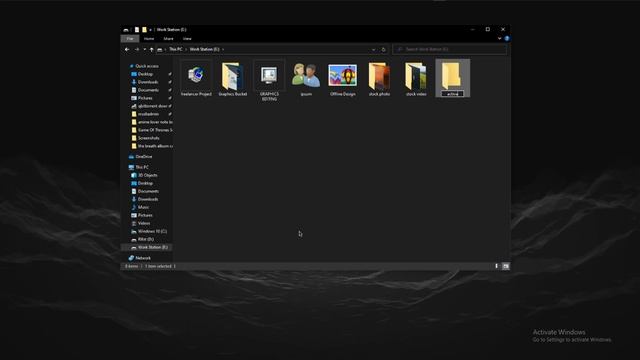Open the Music folder in sidebar
Viewport: 640px width, 360px height.
pyautogui.click(x=143, y=207)
